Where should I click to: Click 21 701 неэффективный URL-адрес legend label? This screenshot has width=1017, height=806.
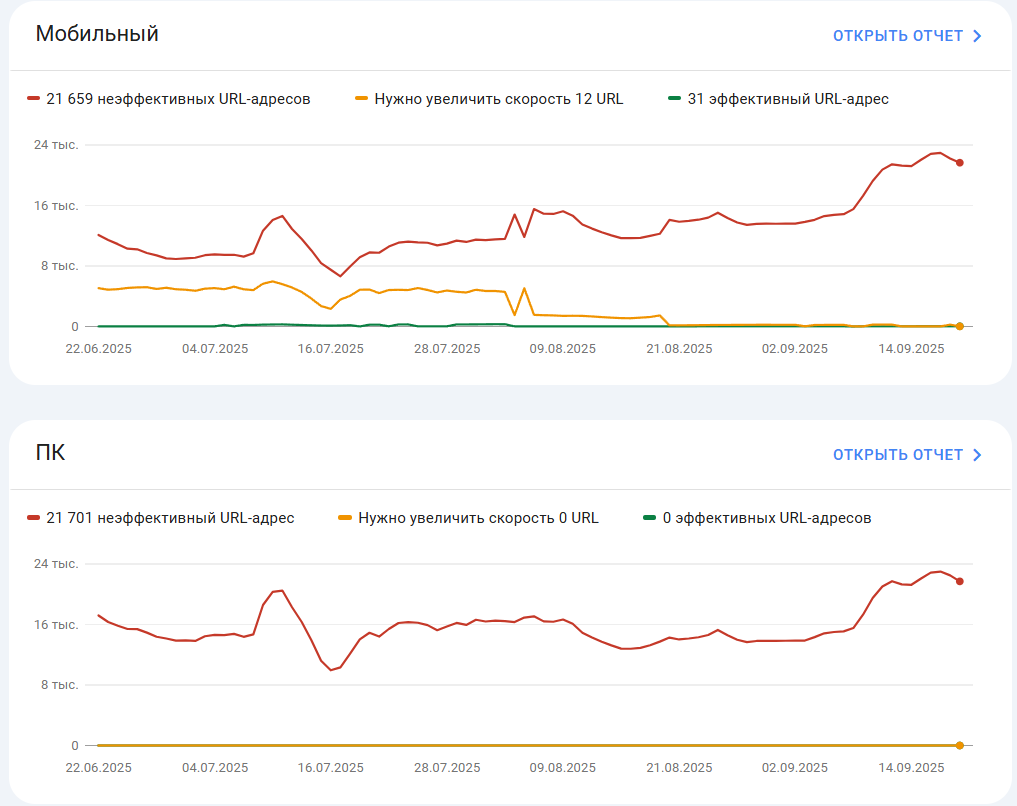(170, 518)
